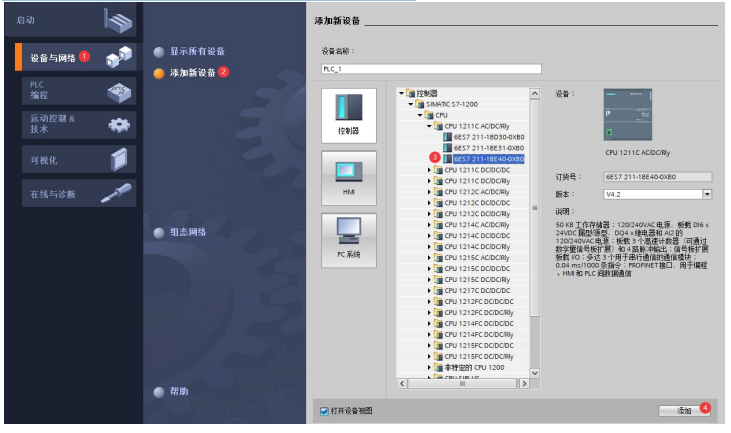Select module 6ES7 211-1BE31-0XB0
Viewport: 731px width, 433px height.
[x=489, y=148]
